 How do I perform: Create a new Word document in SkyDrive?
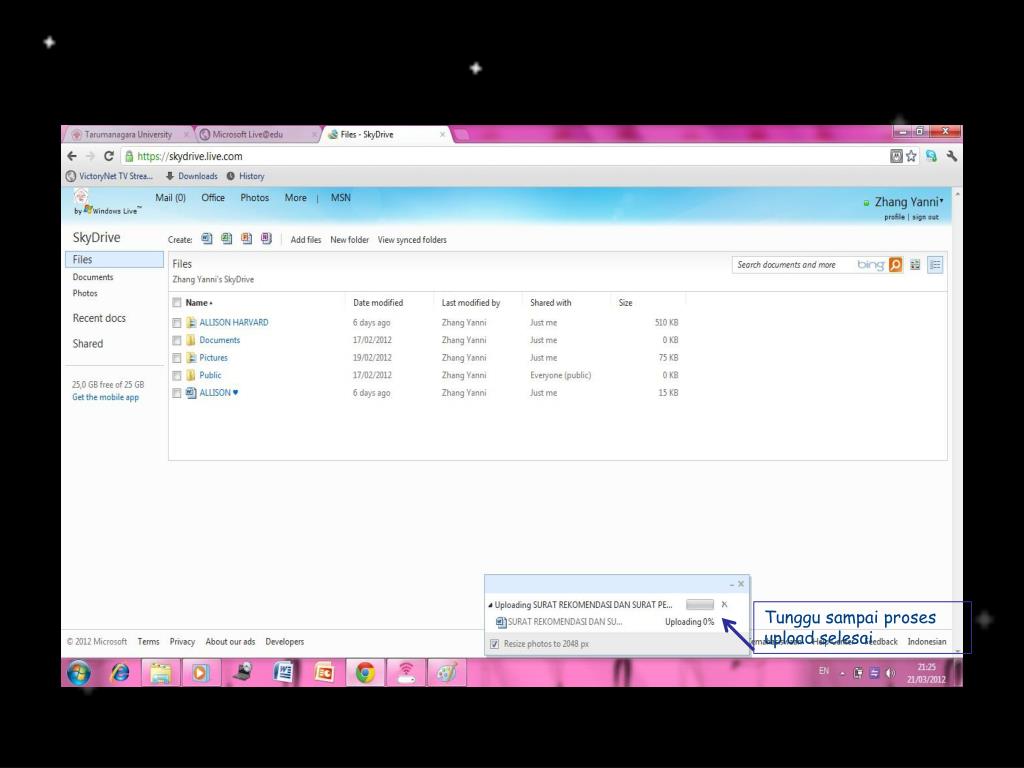[x=207, y=239]
